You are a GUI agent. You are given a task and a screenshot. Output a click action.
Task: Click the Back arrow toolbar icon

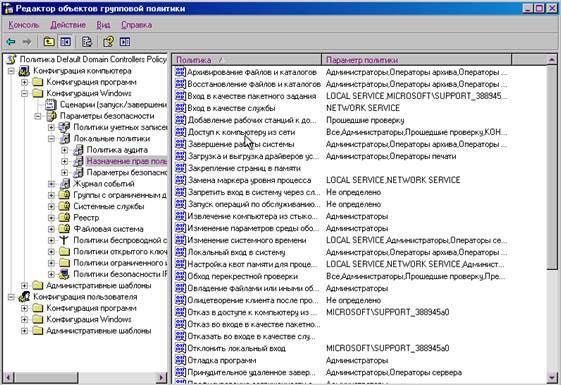coord(11,42)
